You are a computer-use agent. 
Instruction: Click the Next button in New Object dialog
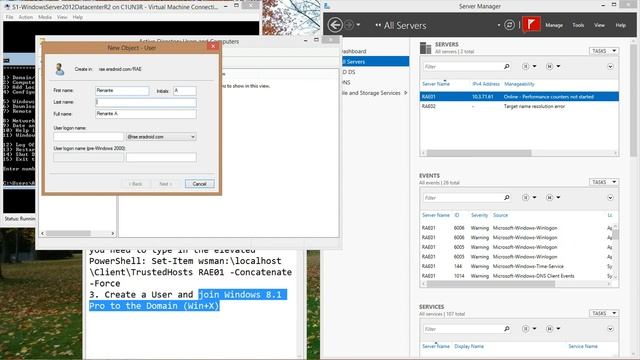(165, 184)
